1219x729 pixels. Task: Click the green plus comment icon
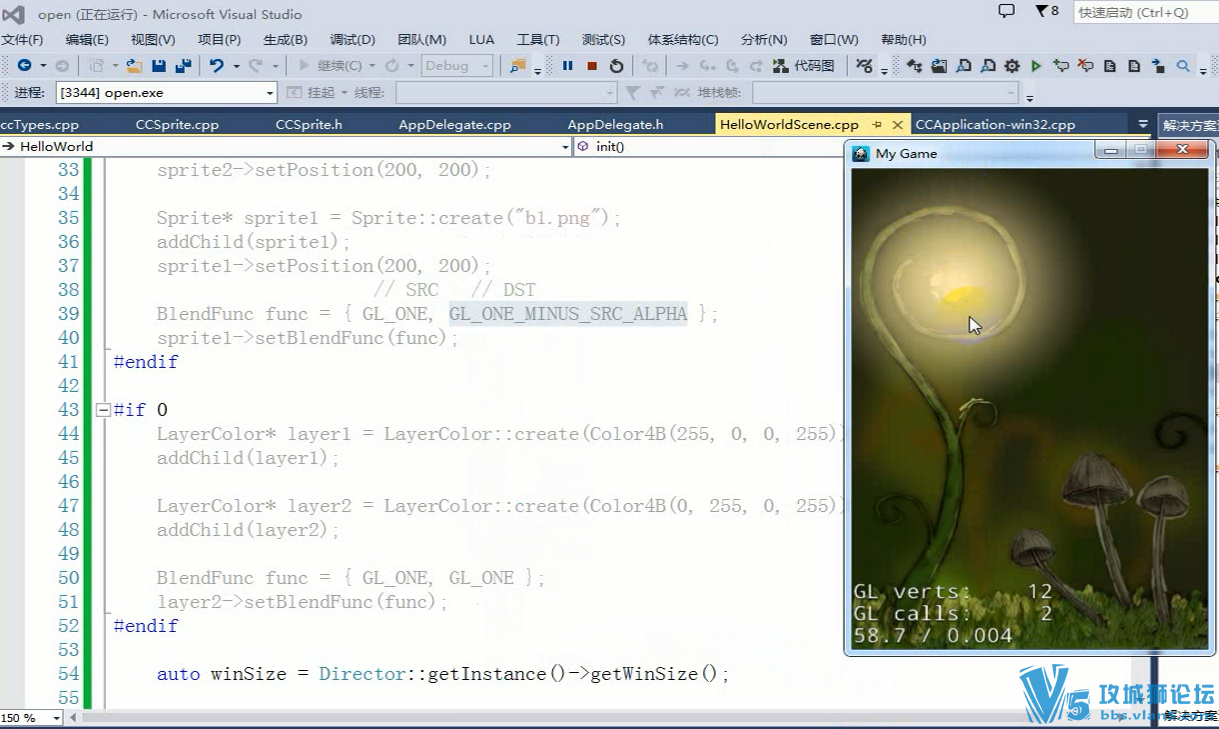pos(1061,66)
